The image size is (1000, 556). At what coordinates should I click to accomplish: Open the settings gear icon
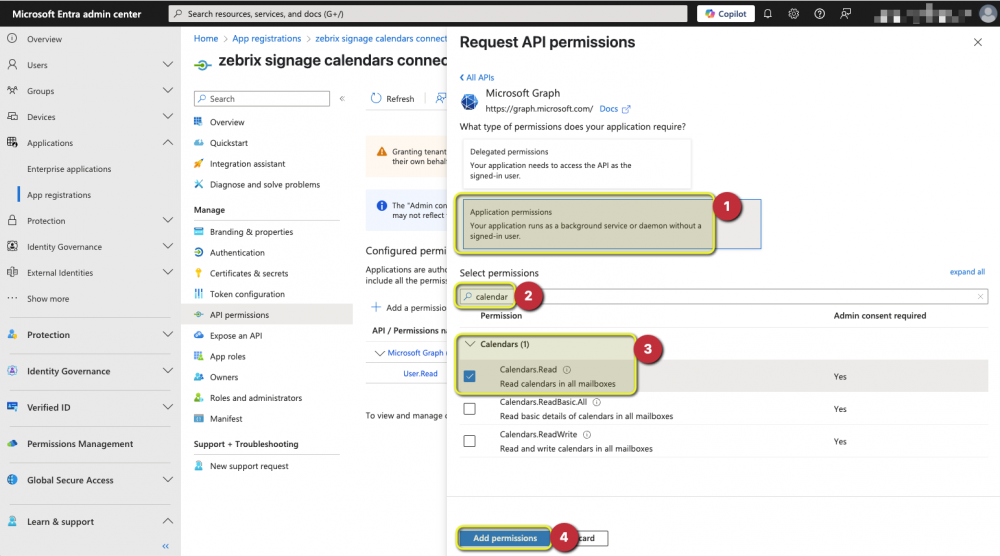click(793, 13)
